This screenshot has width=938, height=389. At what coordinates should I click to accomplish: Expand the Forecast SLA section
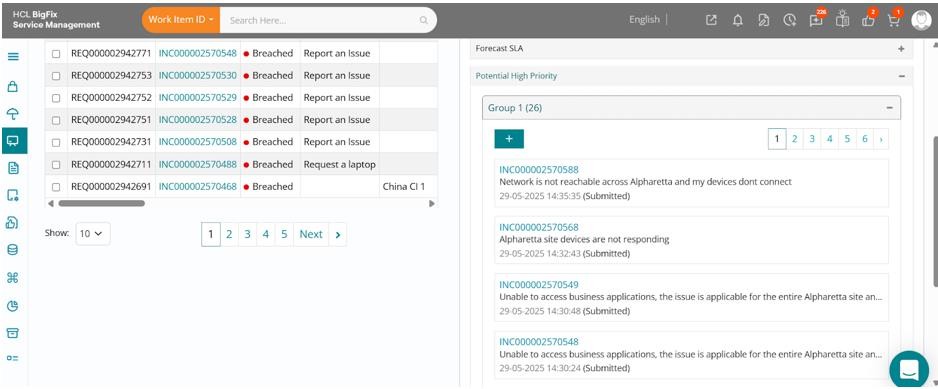tap(901, 49)
